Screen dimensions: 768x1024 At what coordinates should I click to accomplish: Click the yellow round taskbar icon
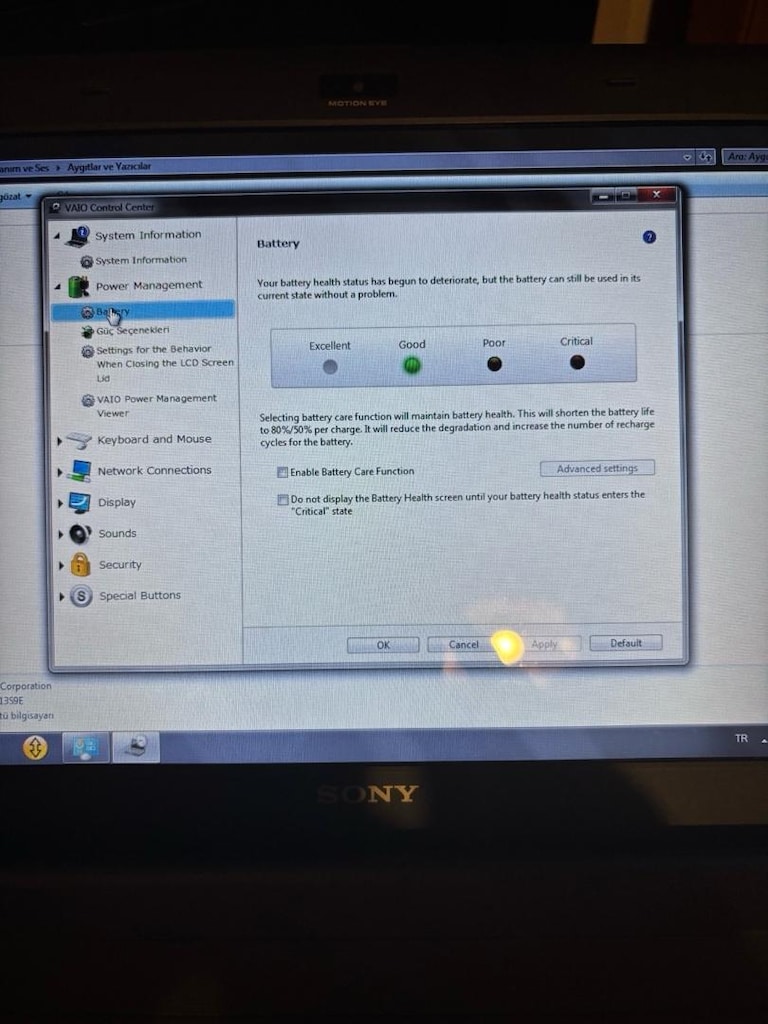(35, 747)
